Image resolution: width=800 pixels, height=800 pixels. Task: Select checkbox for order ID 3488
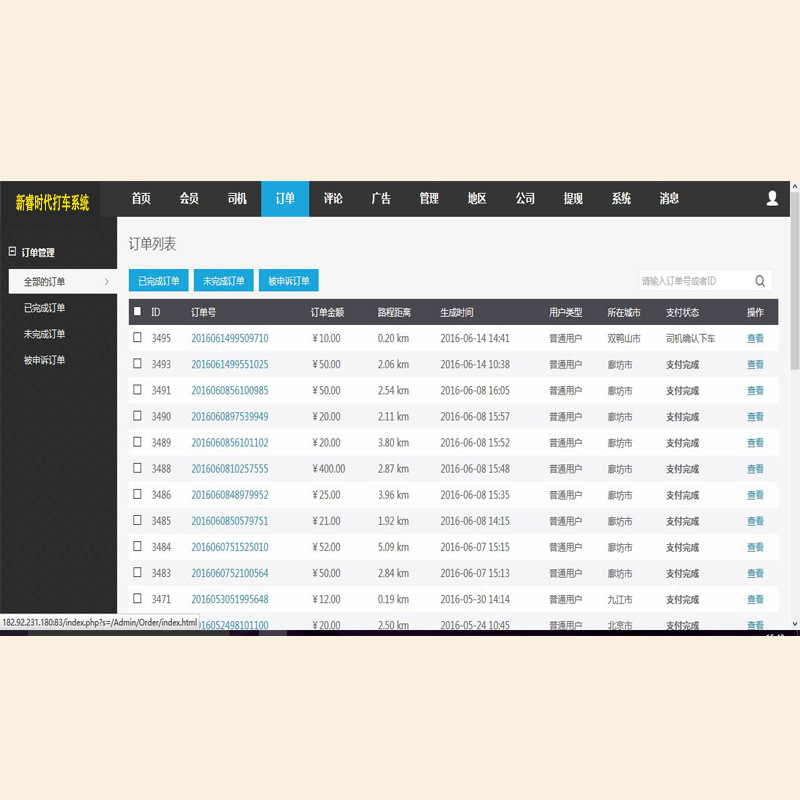137,468
